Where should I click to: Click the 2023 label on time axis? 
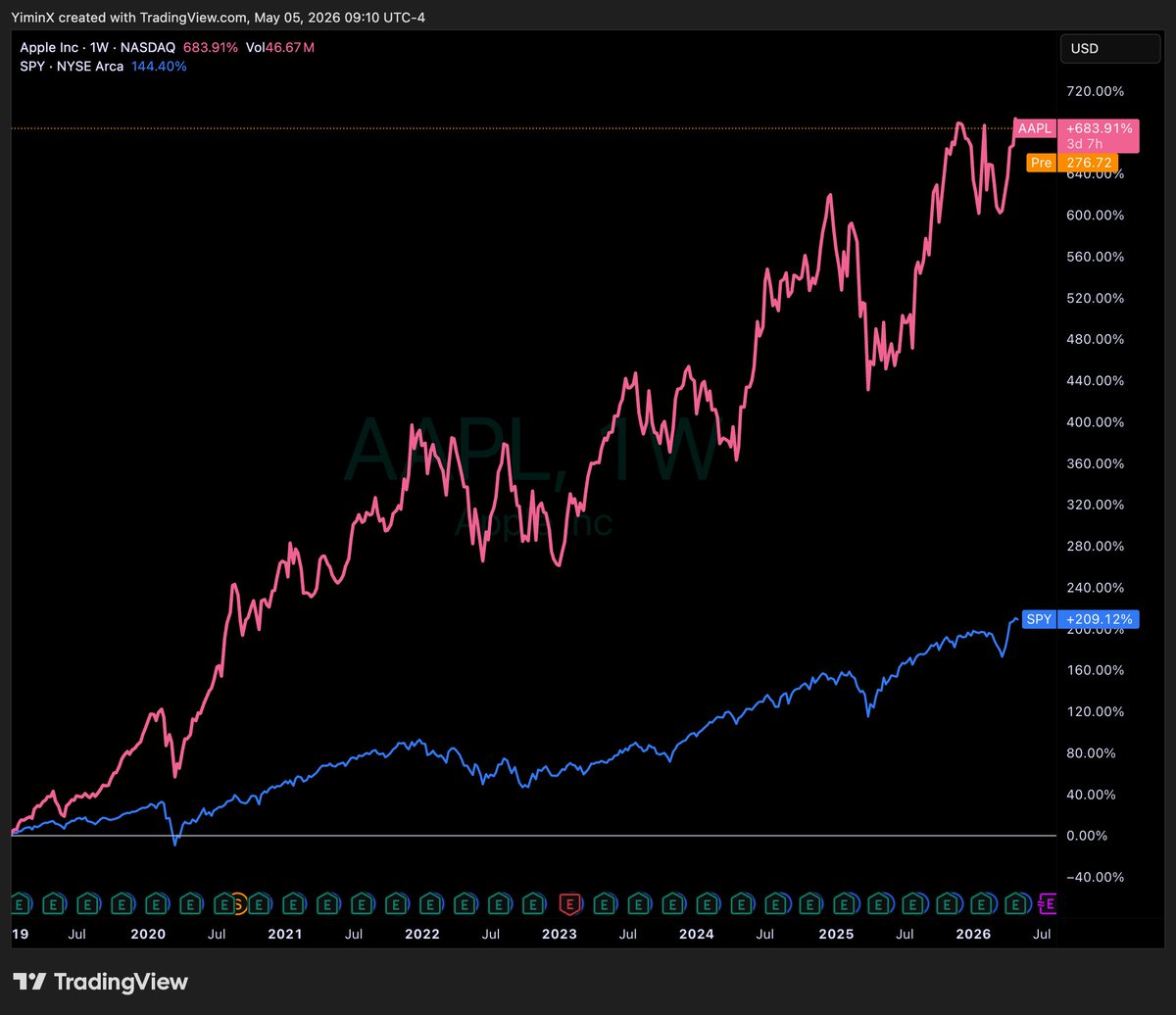click(x=559, y=935)
